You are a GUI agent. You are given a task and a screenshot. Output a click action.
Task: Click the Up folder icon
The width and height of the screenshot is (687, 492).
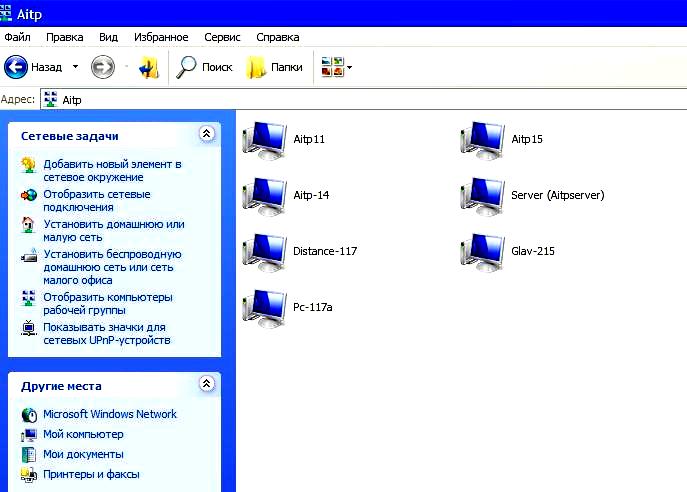click(x=149, y=68)
